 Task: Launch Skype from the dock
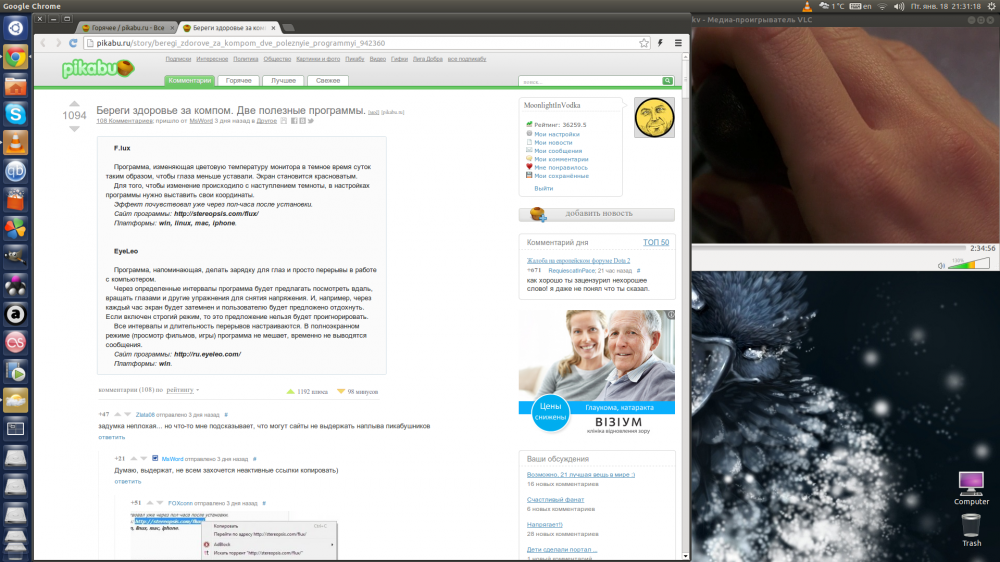15,114
